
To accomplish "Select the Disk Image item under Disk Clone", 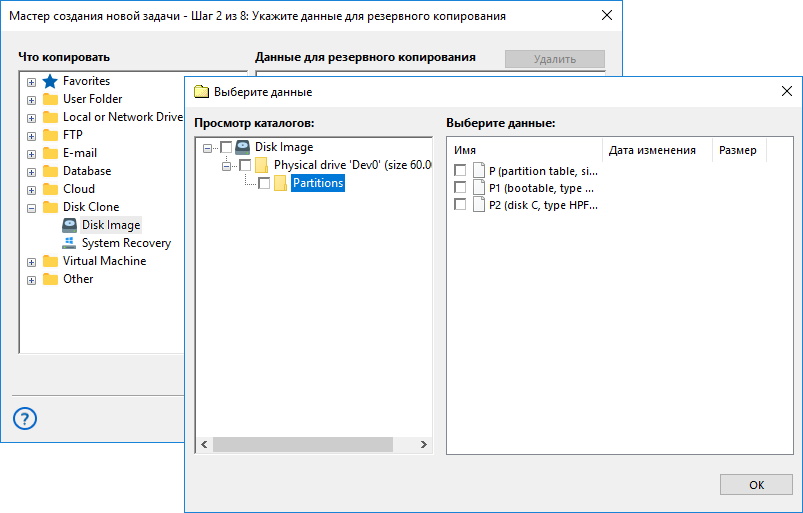I will (x=111, y=225).
